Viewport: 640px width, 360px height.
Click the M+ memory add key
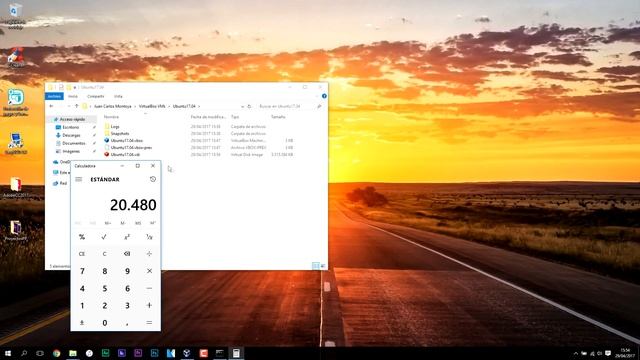pos(108,223)
